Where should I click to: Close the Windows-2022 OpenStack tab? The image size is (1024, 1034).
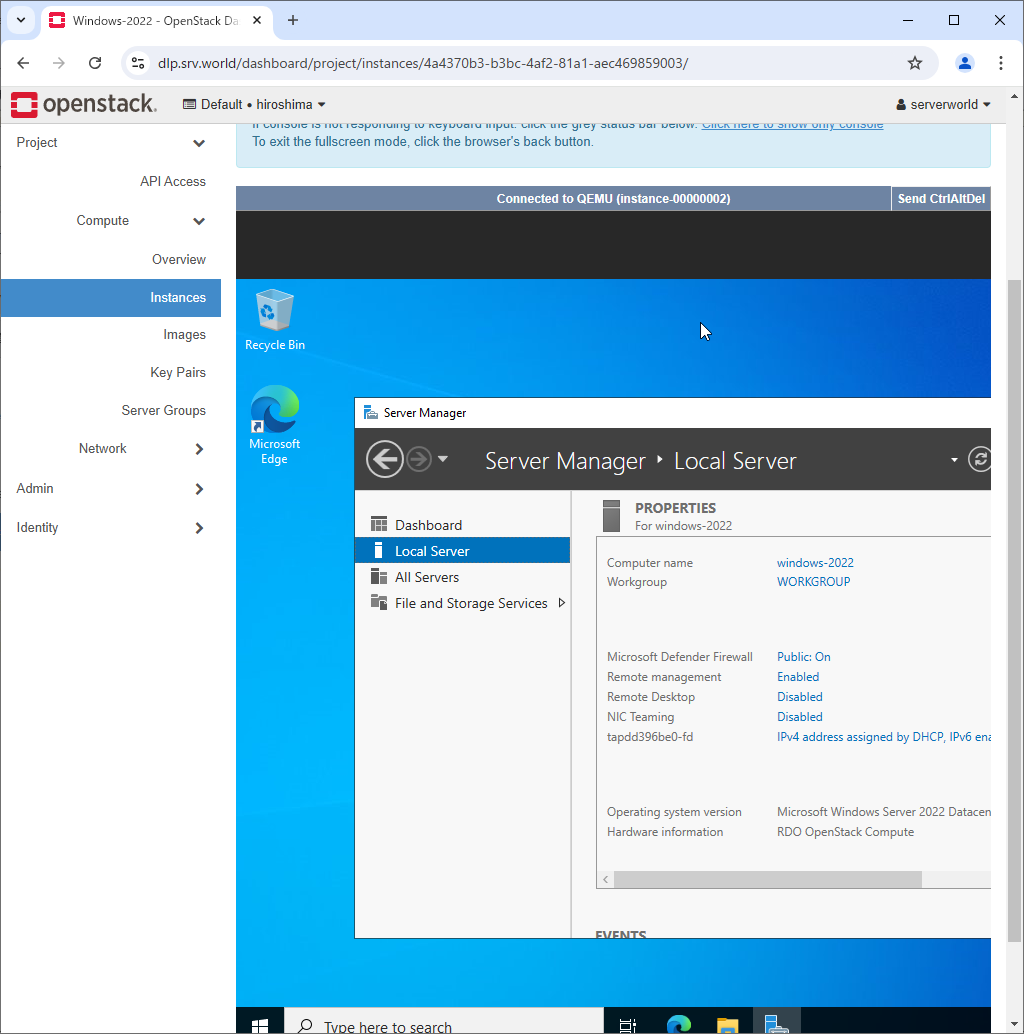point(257,20)
